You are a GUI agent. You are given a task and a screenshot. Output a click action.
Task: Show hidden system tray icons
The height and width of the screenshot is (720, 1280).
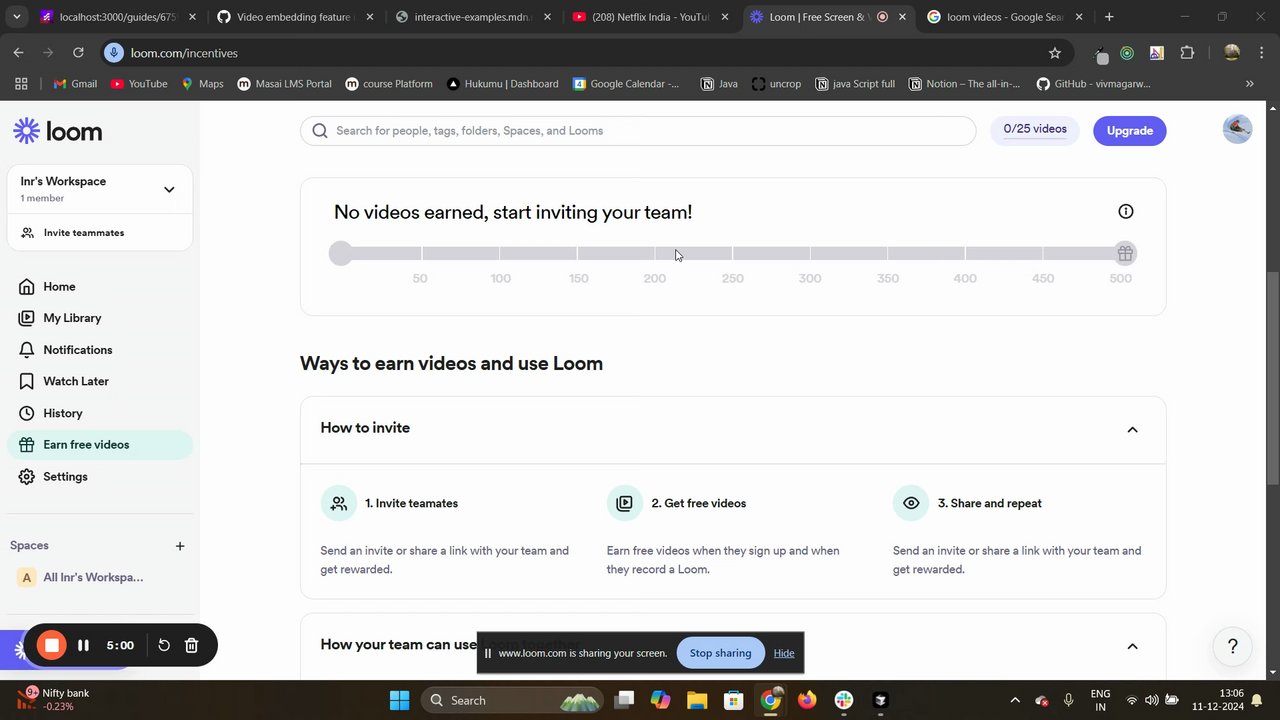1014,700
